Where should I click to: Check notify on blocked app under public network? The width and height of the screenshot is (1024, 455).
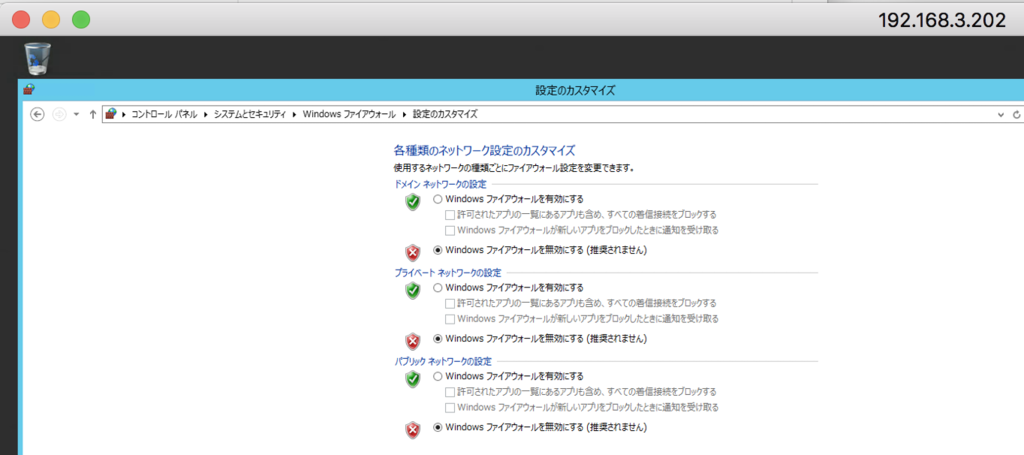click(449, 407)
